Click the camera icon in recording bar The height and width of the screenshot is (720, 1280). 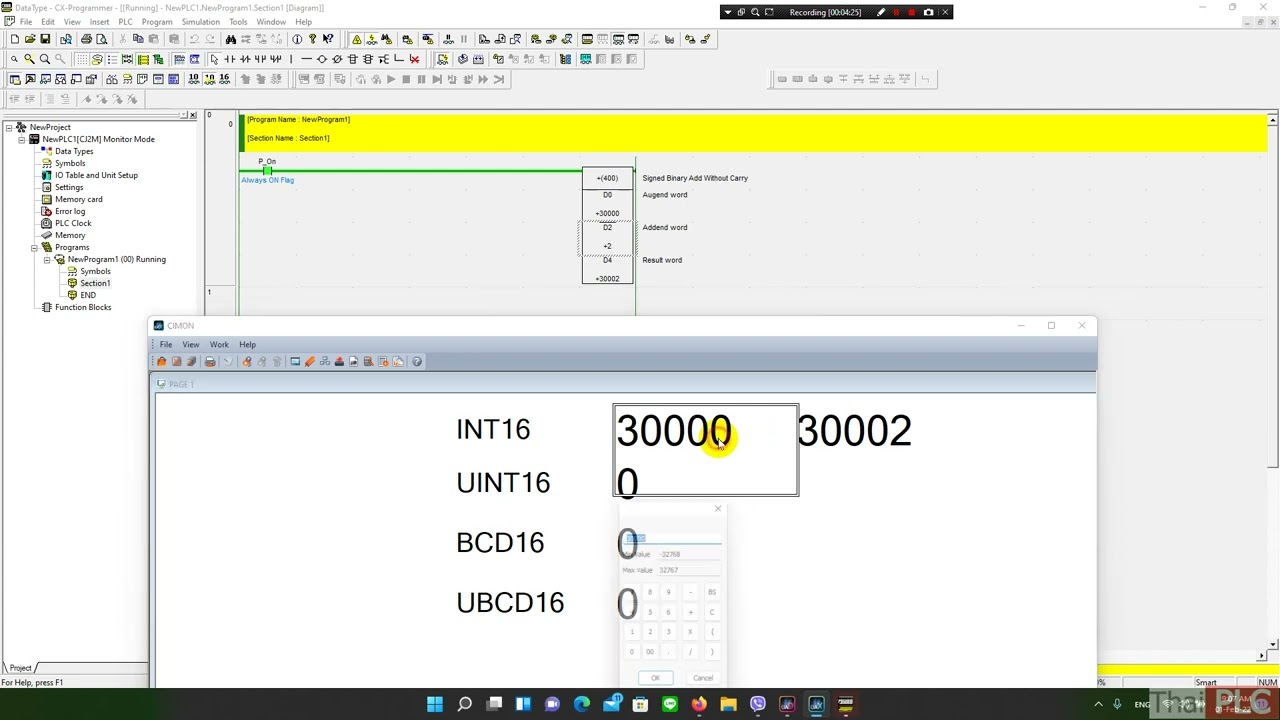point(928,12)
